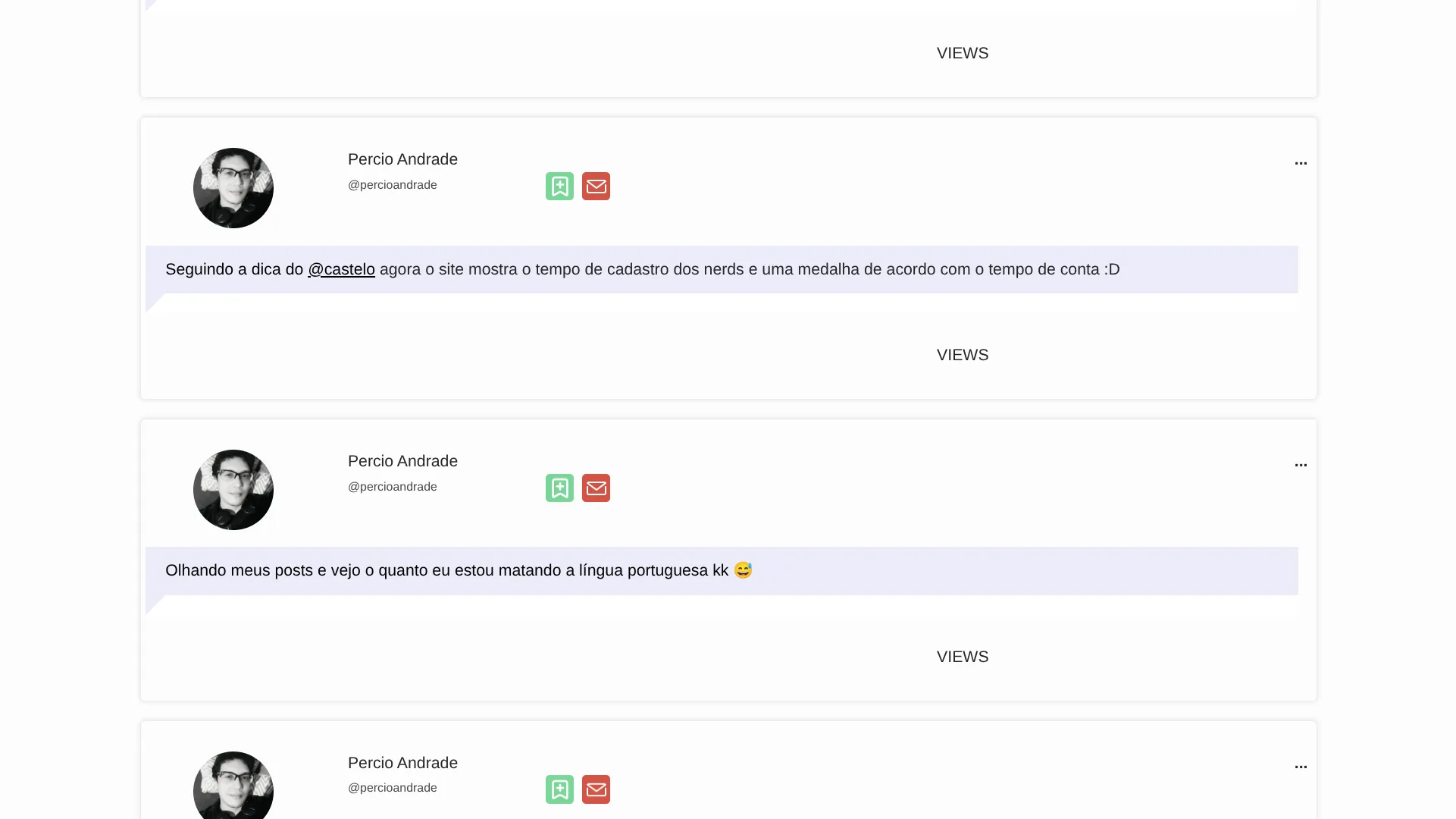
Task: Click VIEWS label in topmost partial card
Action: pos(963,53)
